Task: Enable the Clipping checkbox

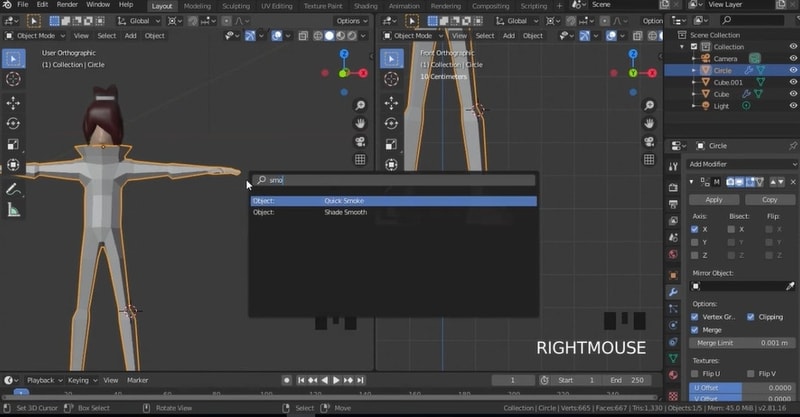Action: point(751,316)
